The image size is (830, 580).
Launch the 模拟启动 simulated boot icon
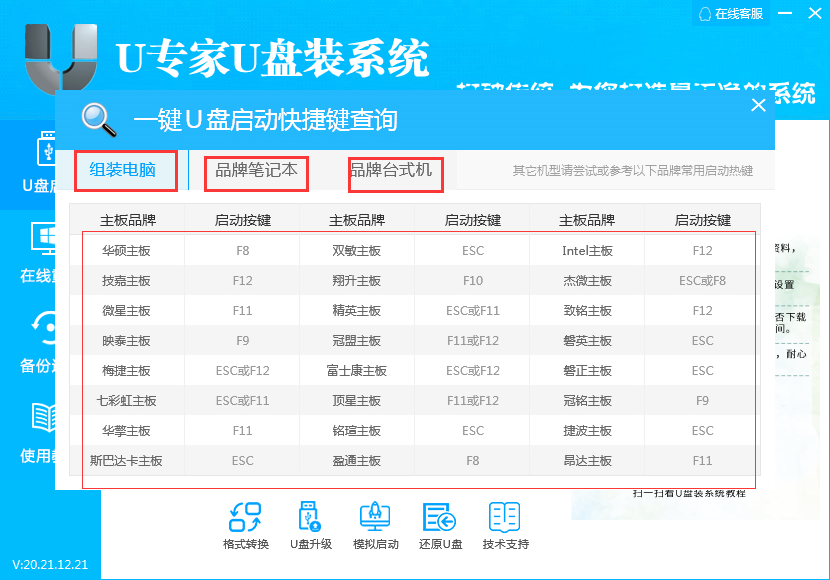point(375,517)
